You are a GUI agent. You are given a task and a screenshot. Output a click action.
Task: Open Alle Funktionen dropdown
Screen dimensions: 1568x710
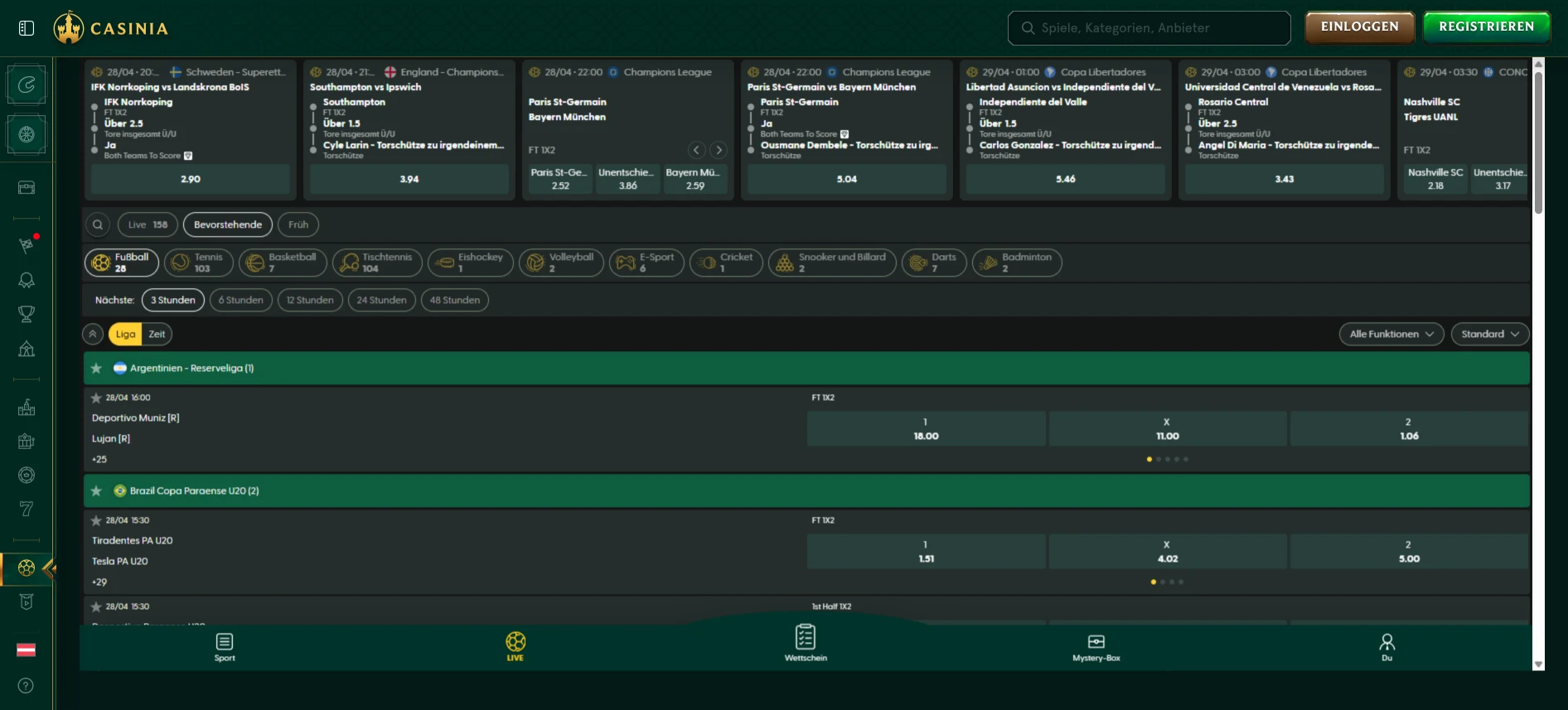1391,334
